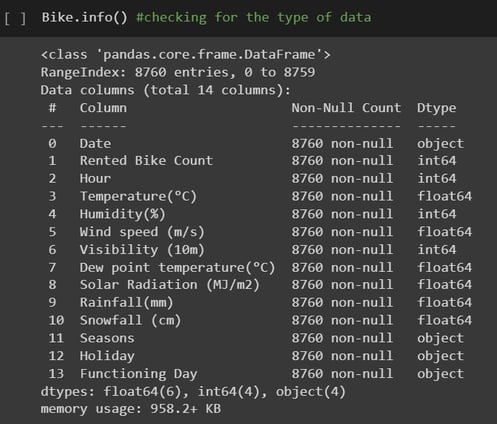Click the 'int64' dtype in the Hour row
The image size is (497, 424).
coord(437,178)
